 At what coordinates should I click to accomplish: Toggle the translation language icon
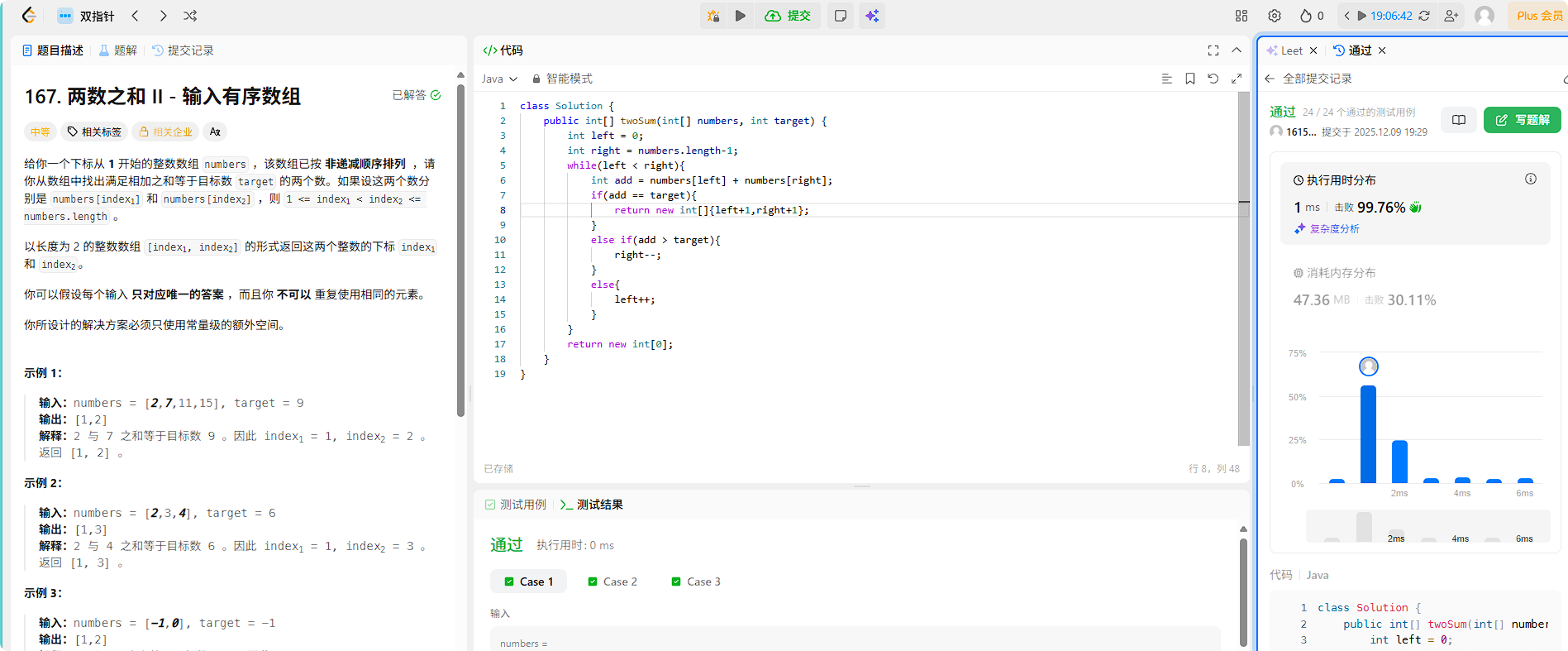(215, 132)
